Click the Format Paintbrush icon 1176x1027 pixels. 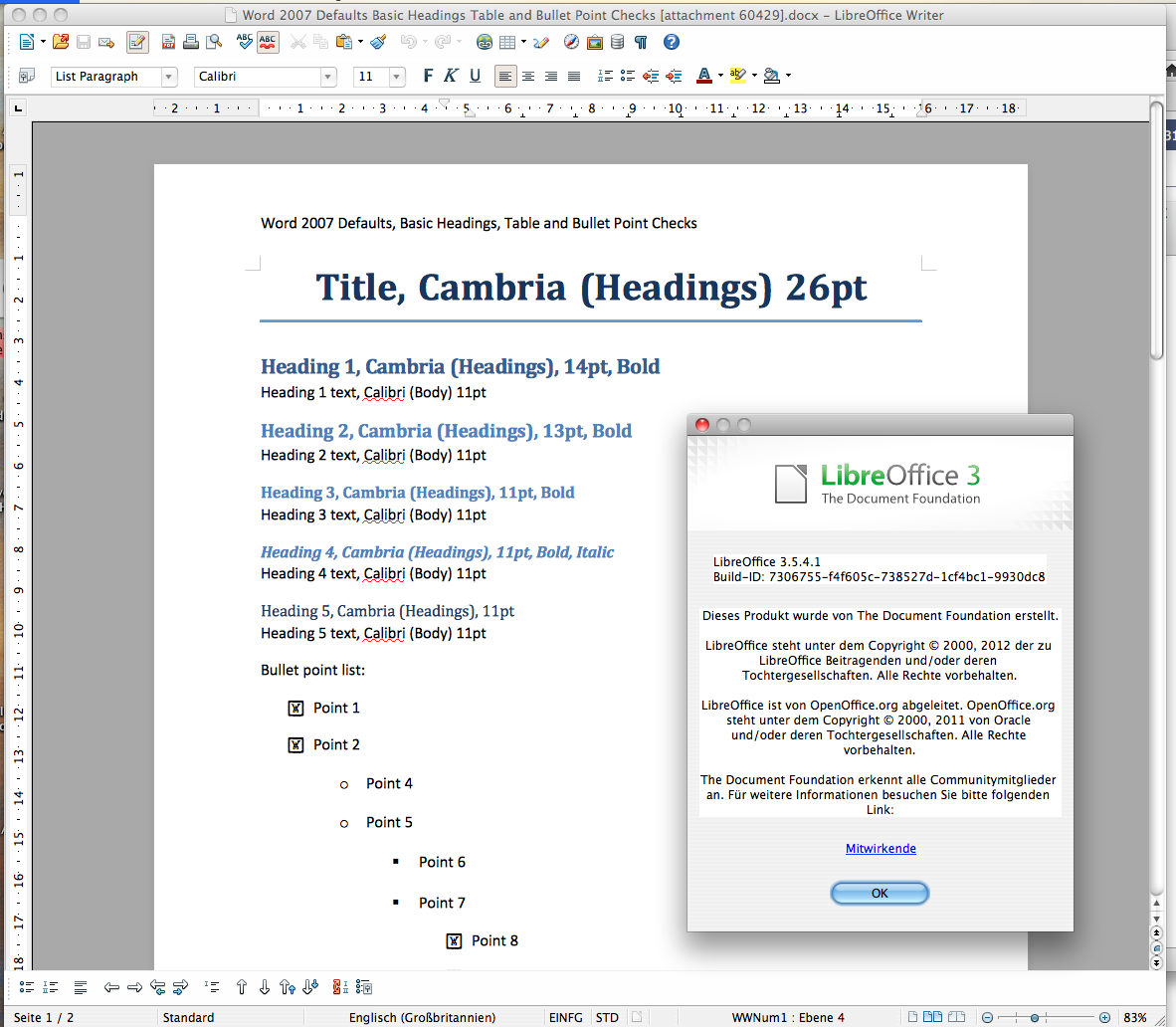[x=378, y=42]
